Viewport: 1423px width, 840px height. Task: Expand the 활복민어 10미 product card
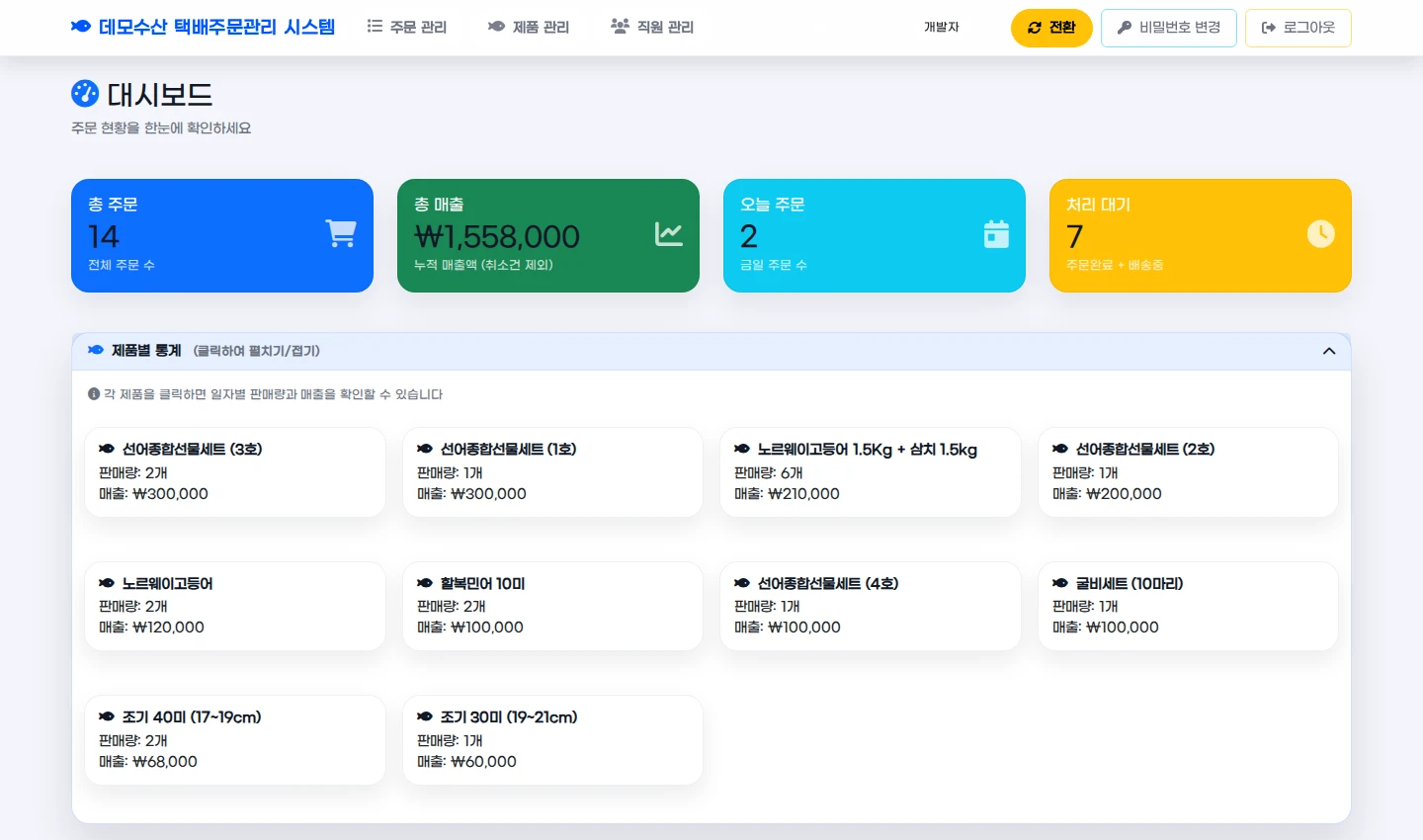click(553, 606)
